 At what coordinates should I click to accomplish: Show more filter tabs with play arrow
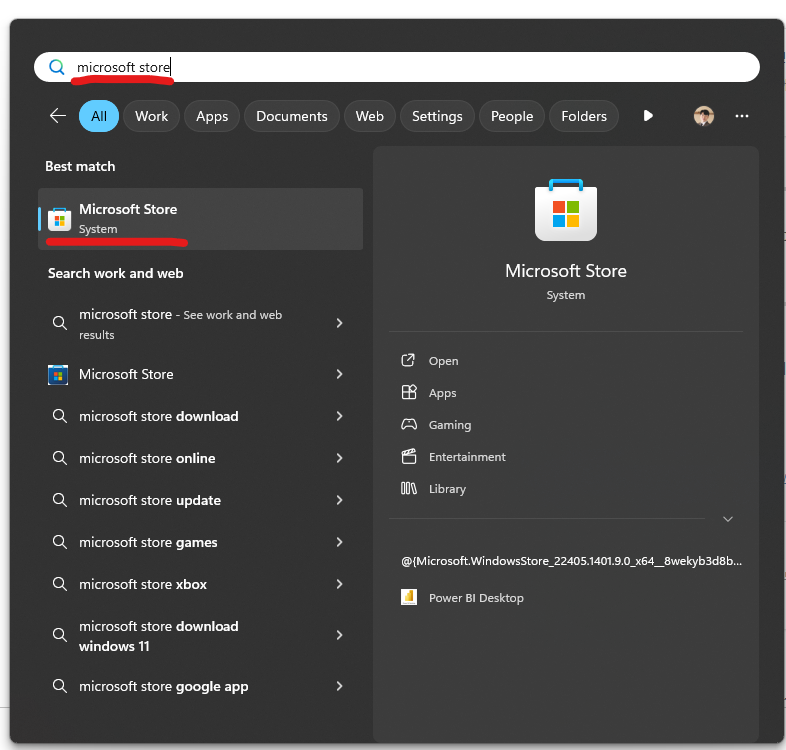click(648, 116)
